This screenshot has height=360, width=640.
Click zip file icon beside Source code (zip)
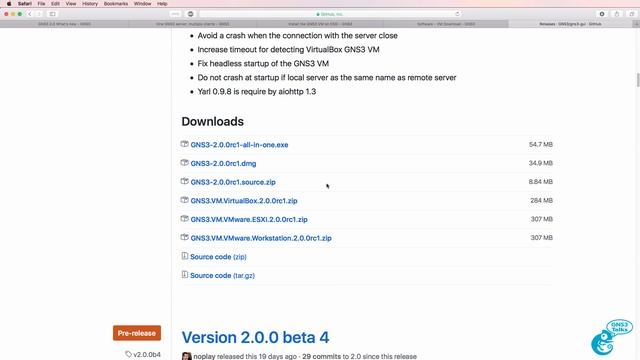[x=184, y=256]
